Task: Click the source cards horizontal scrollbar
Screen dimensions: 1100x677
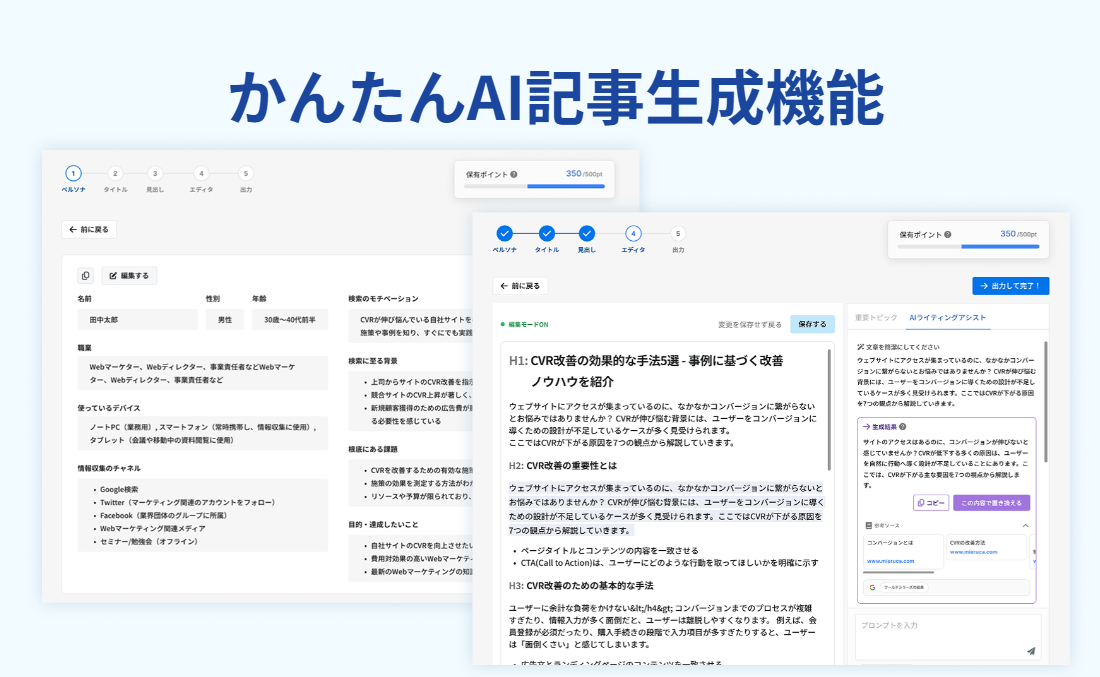Action: pyautogui.click(x=899, y=572)
